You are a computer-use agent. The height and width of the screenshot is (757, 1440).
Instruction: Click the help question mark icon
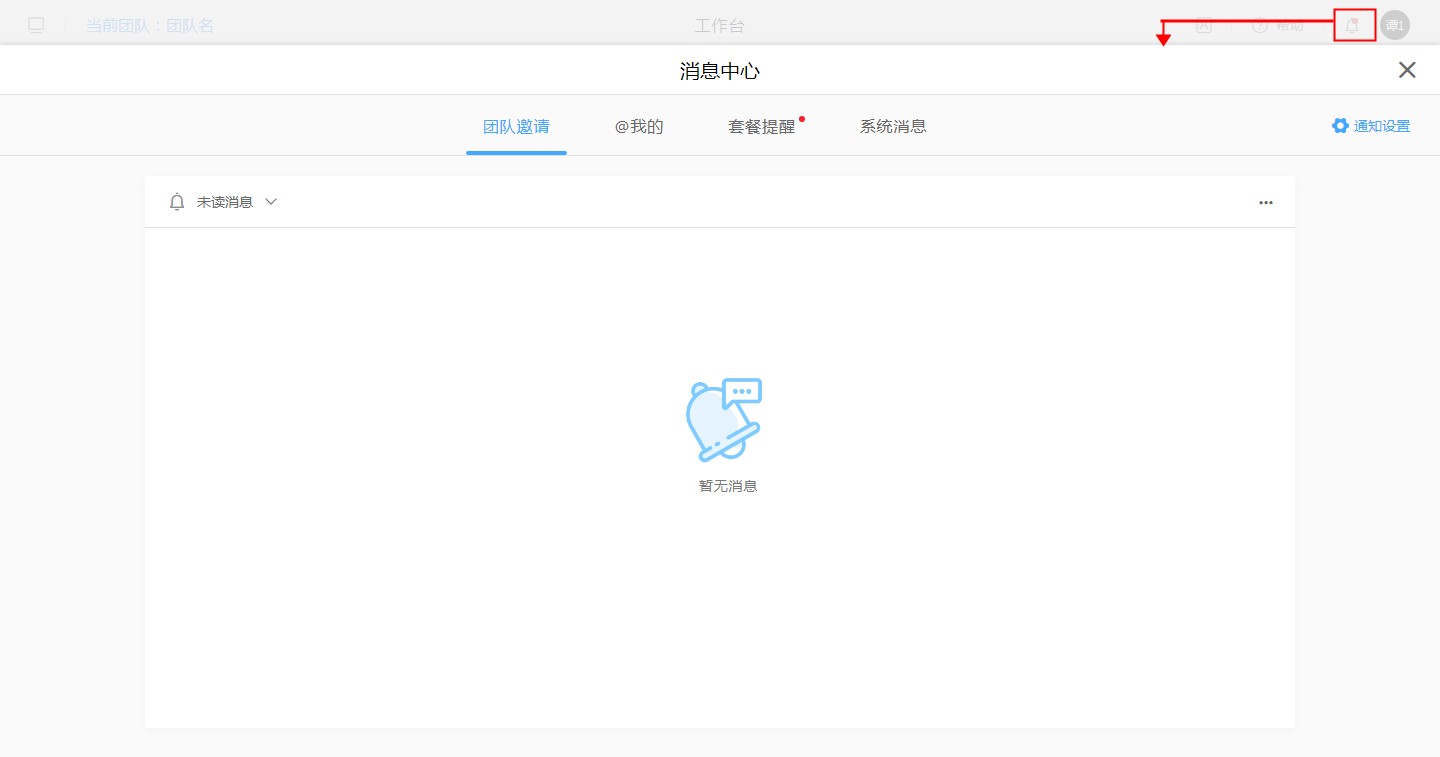[1260, 26]
